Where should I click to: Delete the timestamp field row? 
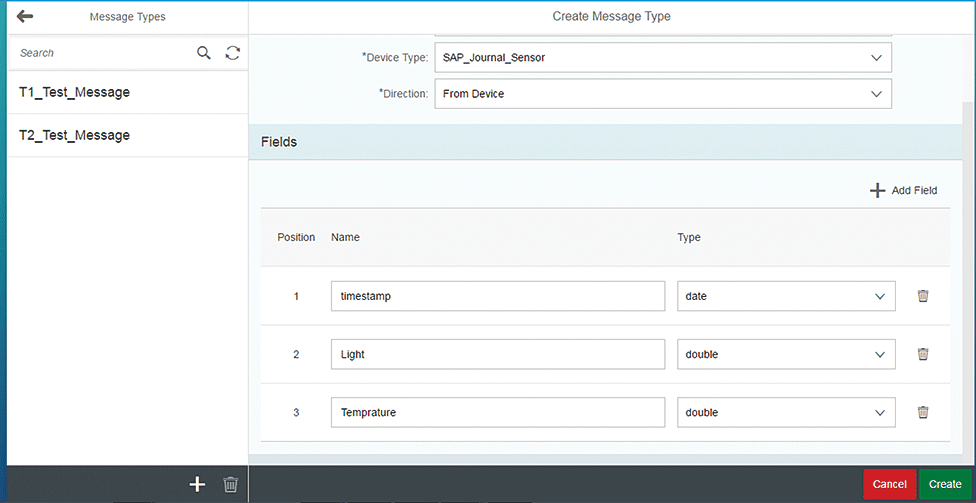(x=923, y=296)
